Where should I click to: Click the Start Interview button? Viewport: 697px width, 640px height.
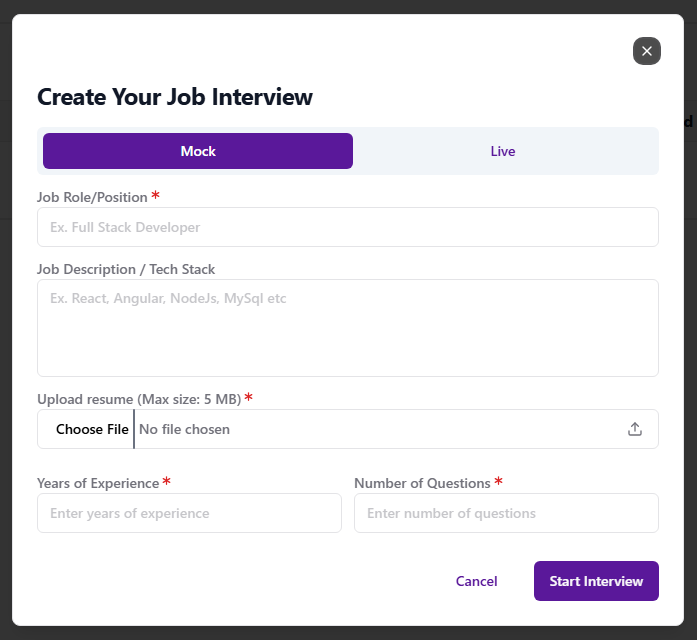[x=596, y=581]
